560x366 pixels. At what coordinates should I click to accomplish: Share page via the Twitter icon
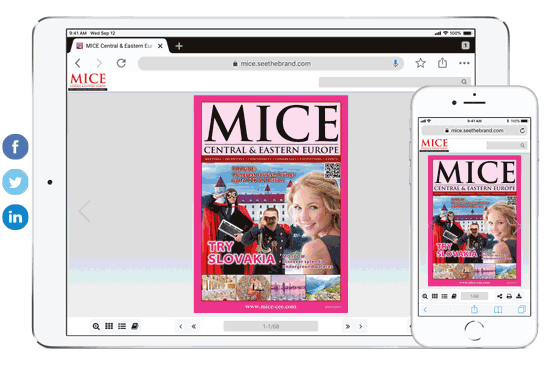tap(15, 182)
